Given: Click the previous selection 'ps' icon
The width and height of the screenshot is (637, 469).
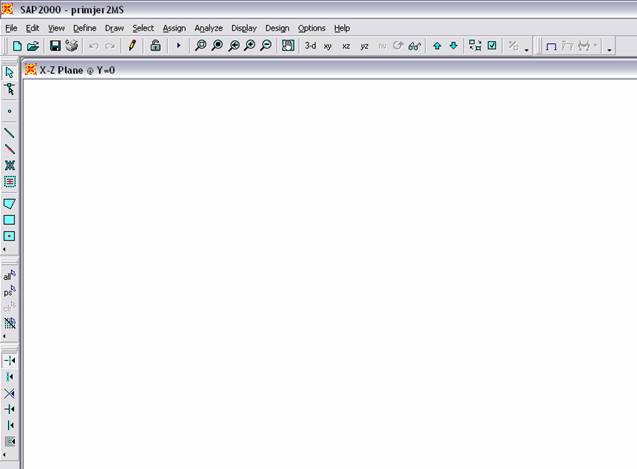Looking at the screenshot, I should (9, 291).
